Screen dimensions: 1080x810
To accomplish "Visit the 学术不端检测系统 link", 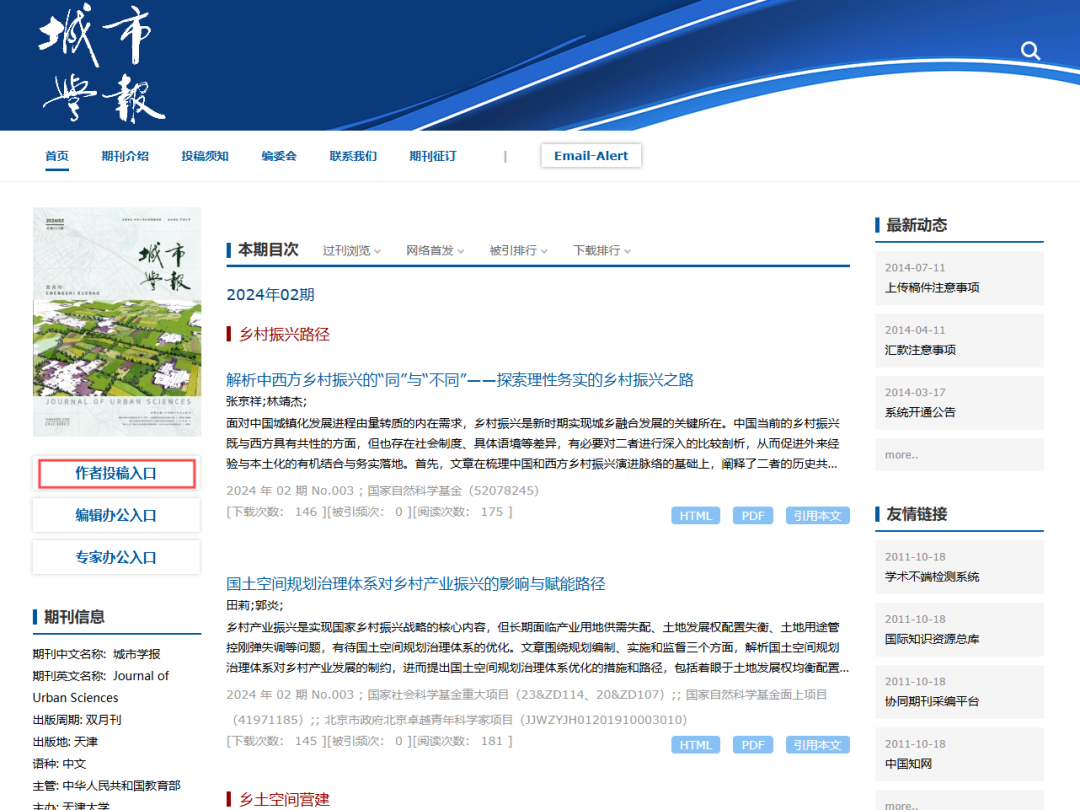I will click(x=932, y=577).
